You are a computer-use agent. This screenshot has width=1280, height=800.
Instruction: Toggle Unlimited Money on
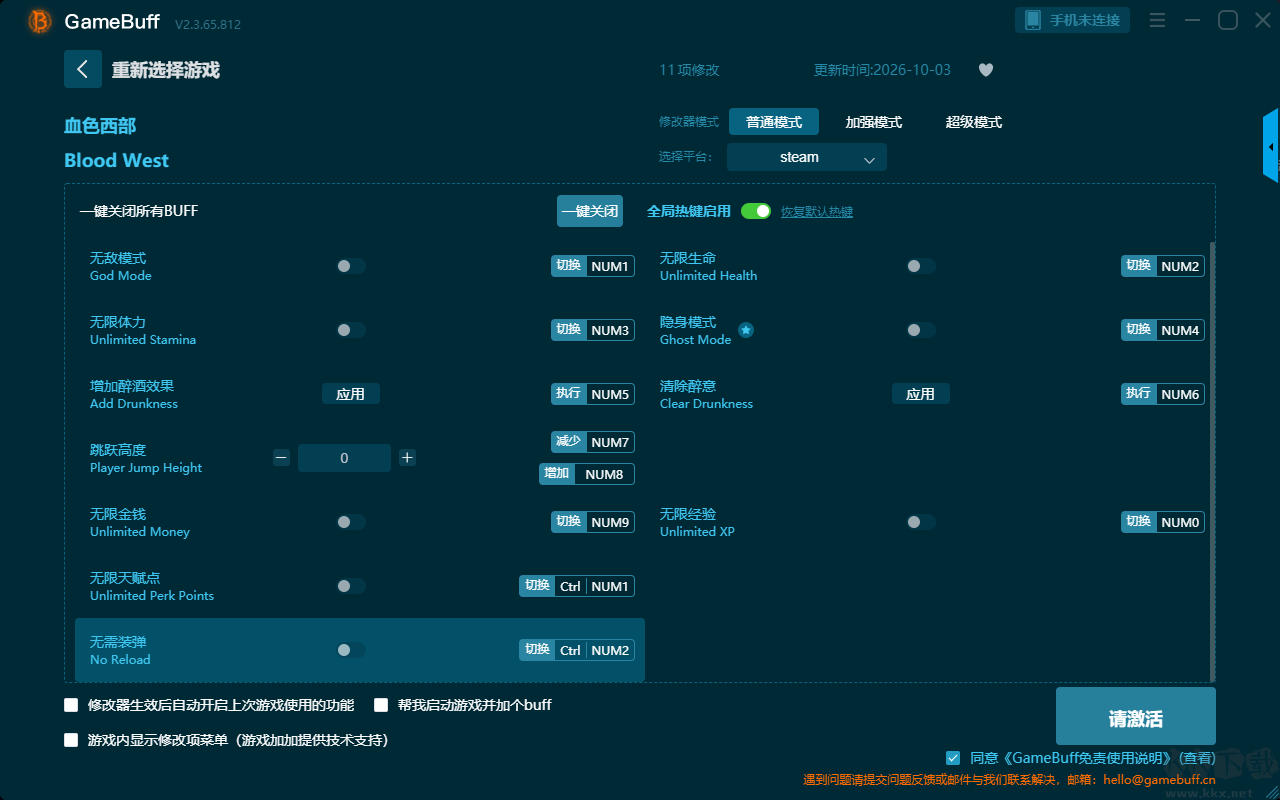pyautogui.click(x=351, y=522)
